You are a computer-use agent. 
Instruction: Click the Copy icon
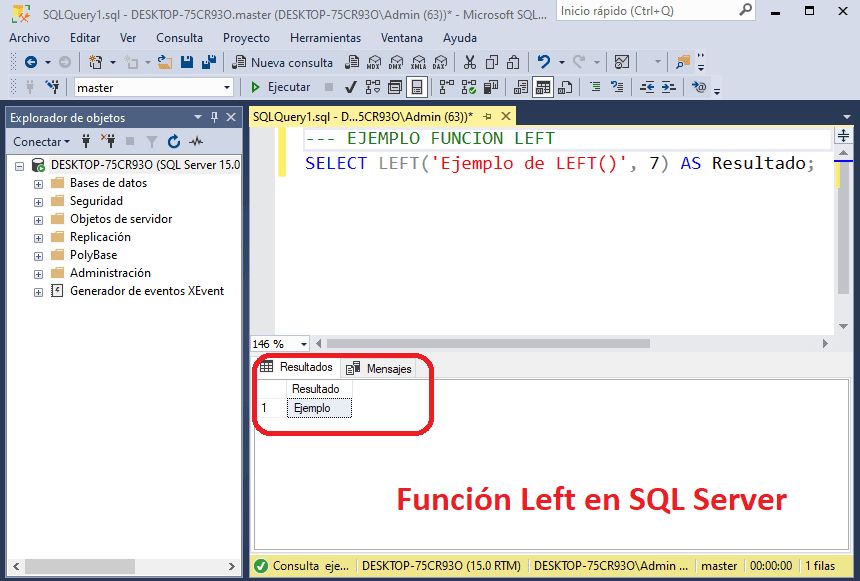(491, 62)
